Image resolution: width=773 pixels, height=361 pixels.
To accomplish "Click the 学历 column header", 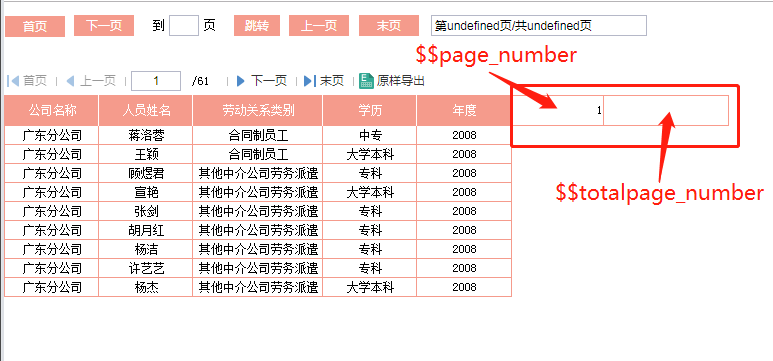I will pyautogui.click(x=370, y=110).
